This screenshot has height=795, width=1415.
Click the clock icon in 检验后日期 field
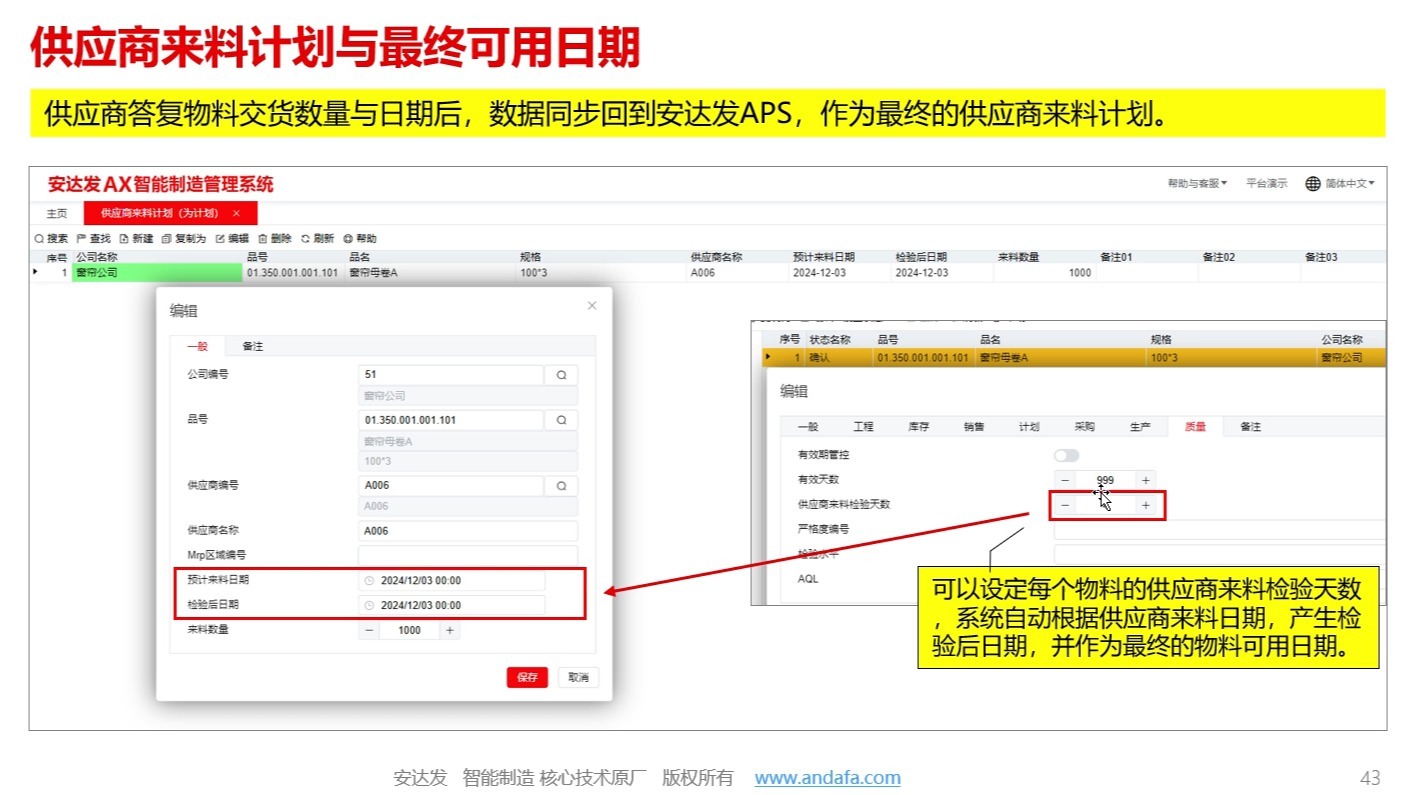coord(369,605)
